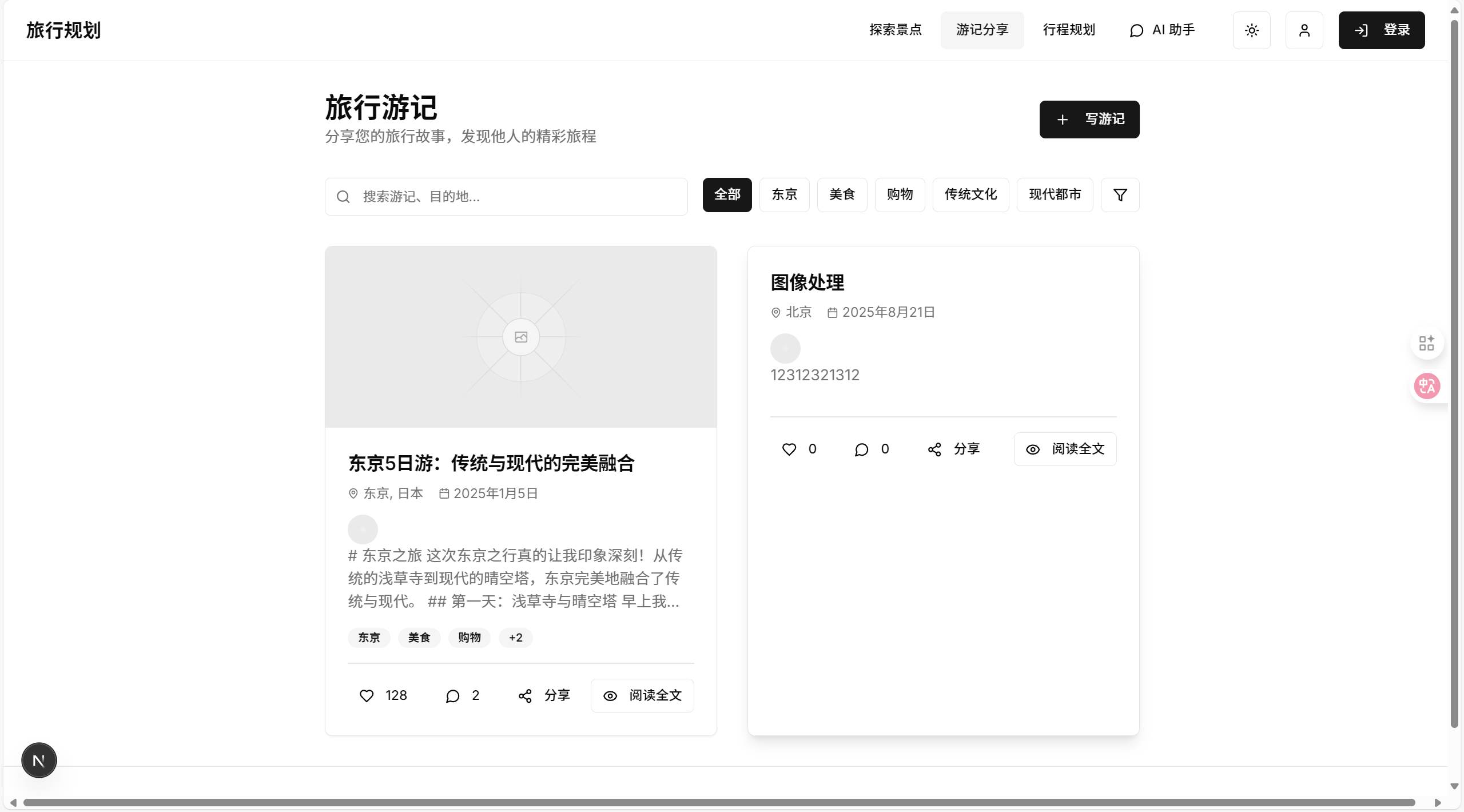Go to 行程规划 navigation tab
The height and width of the screenshot is (812, 1464).
click(1069, 30)
